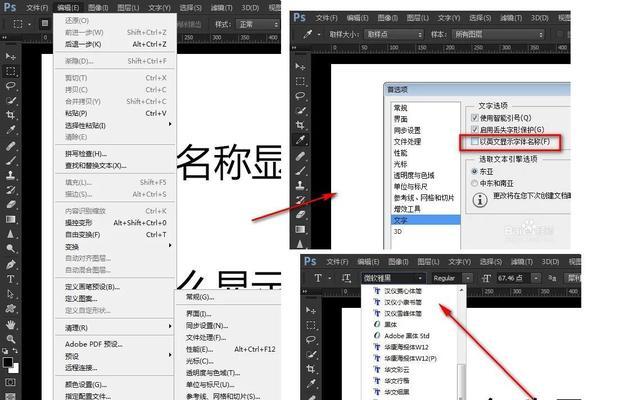
Task: Click text orientation toggle icon in font-list window
Action: (x=346, y=278)
